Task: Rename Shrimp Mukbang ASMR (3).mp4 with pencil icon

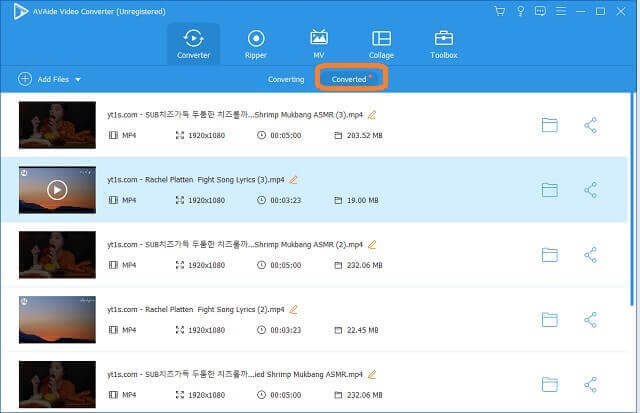Action: (371, 115)
